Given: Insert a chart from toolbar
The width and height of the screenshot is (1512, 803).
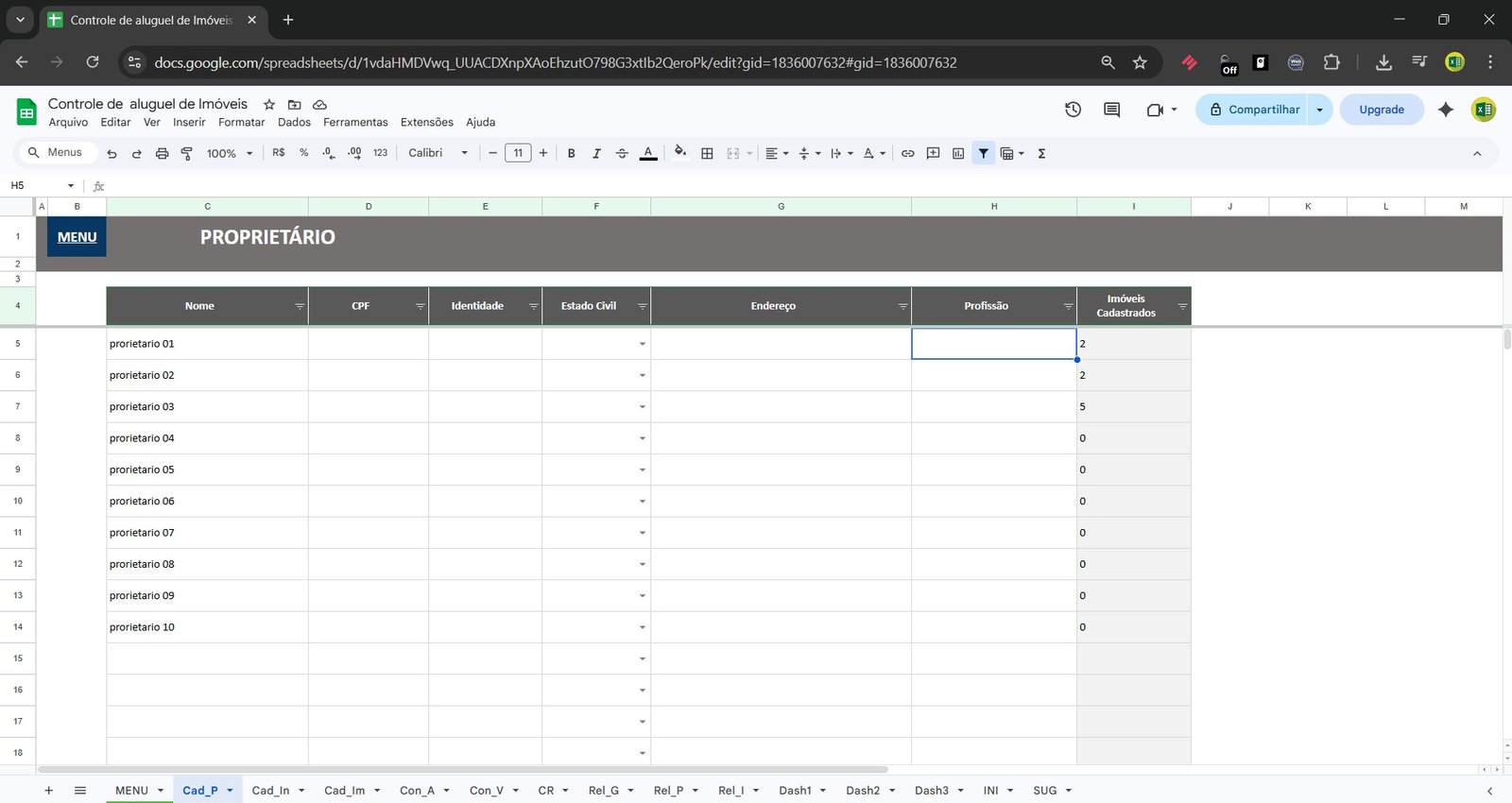Looking at the screenshot, I should tap(958, 153).
